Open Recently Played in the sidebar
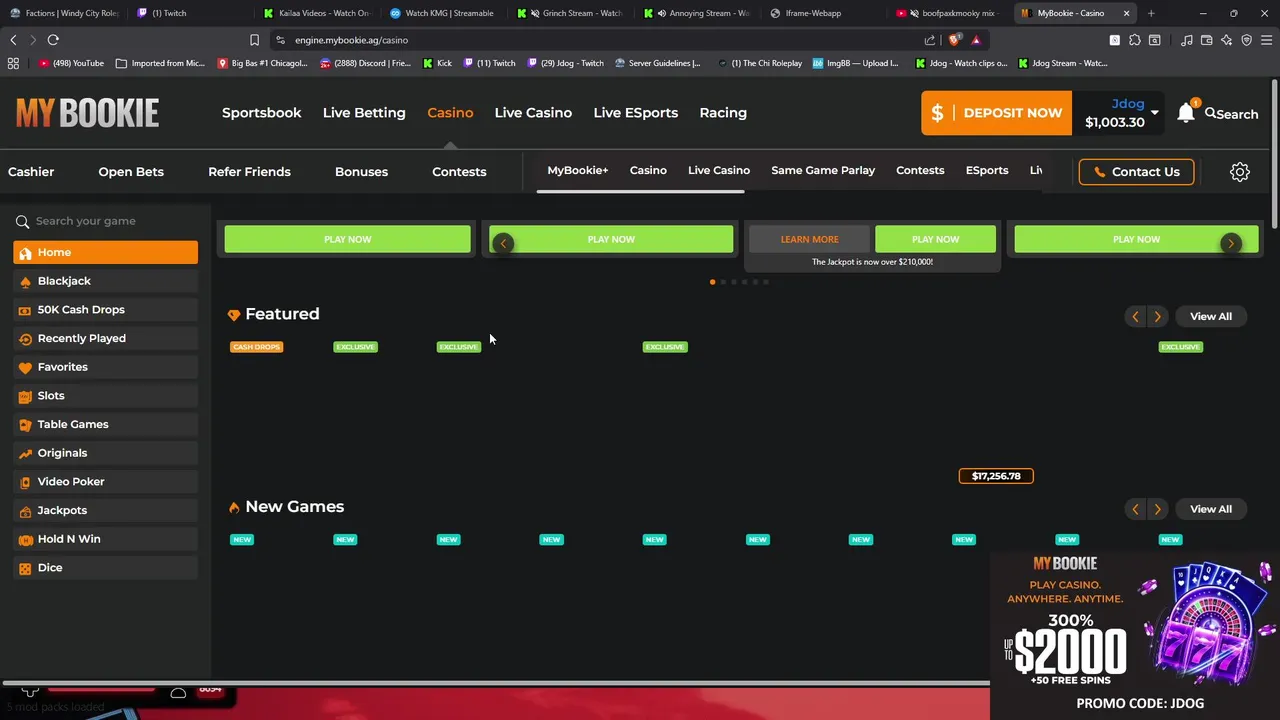 (x=105, y=338)
